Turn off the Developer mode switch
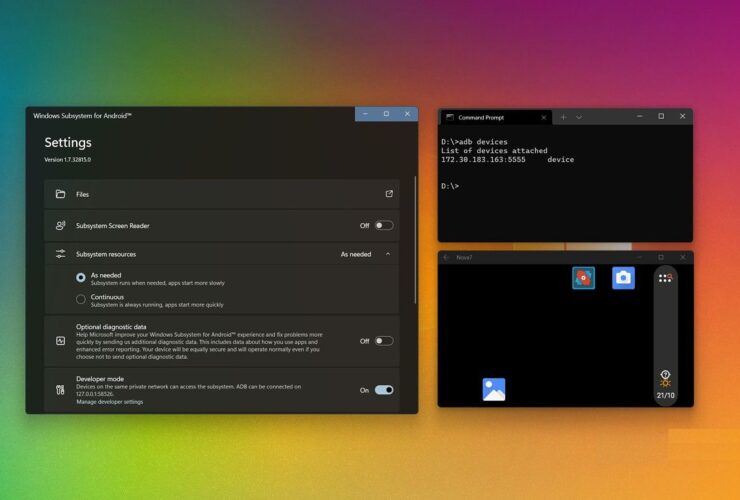The height and width of the screenshot is (500, 740). click(384, 390)
